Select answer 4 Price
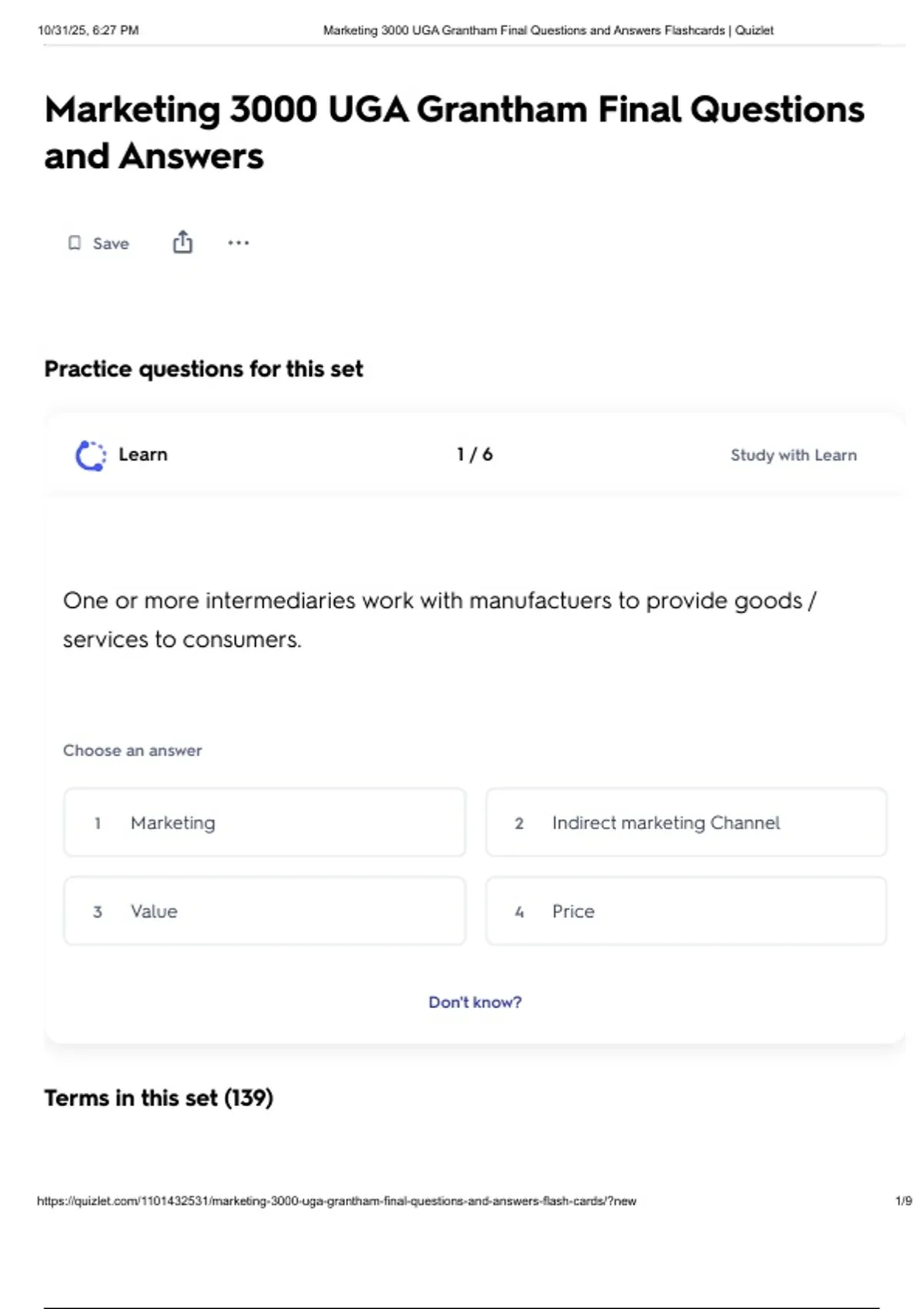 [x=686, y=911]
